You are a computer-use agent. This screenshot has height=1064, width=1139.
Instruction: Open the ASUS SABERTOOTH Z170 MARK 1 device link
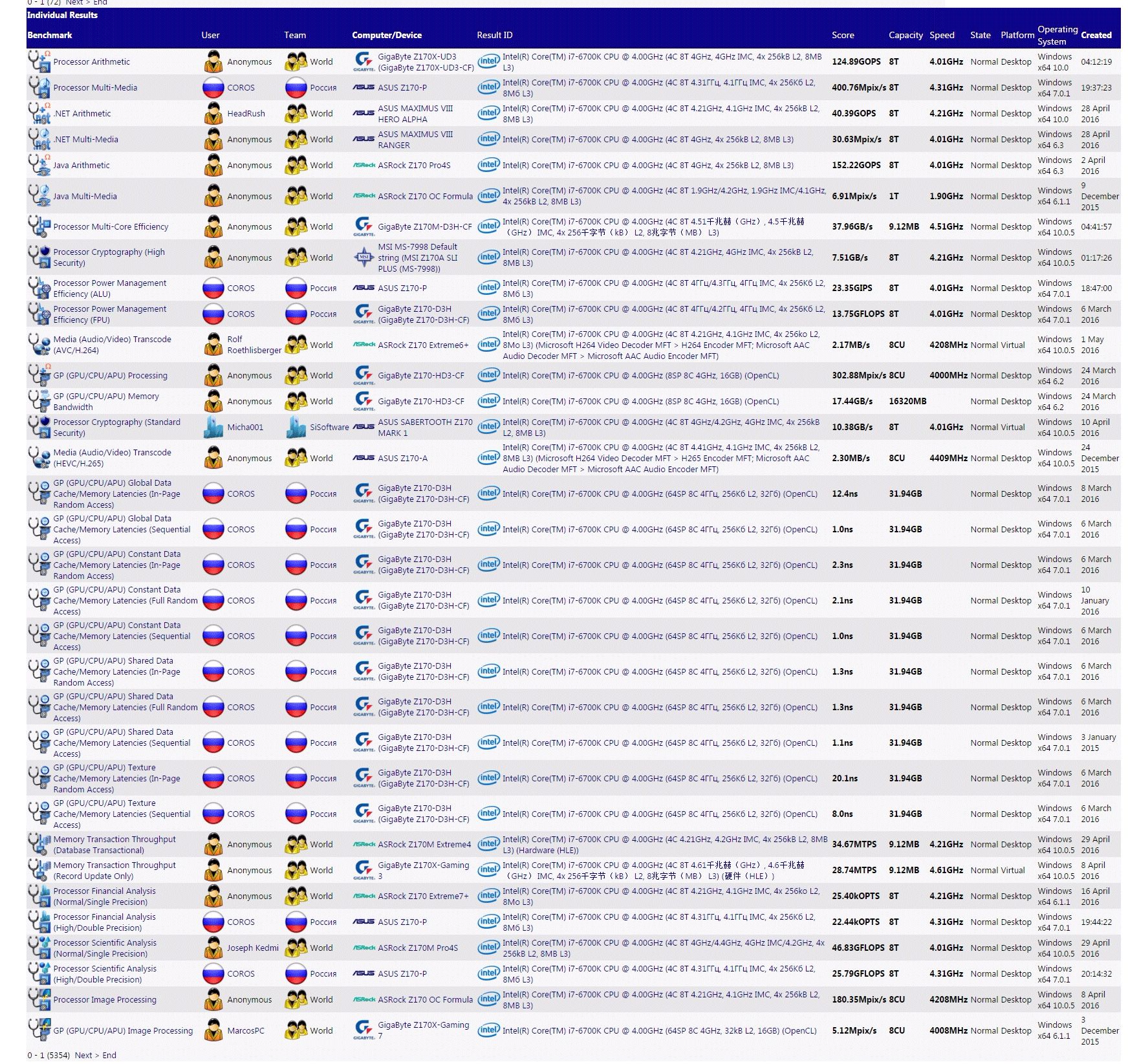click(426, 427)
